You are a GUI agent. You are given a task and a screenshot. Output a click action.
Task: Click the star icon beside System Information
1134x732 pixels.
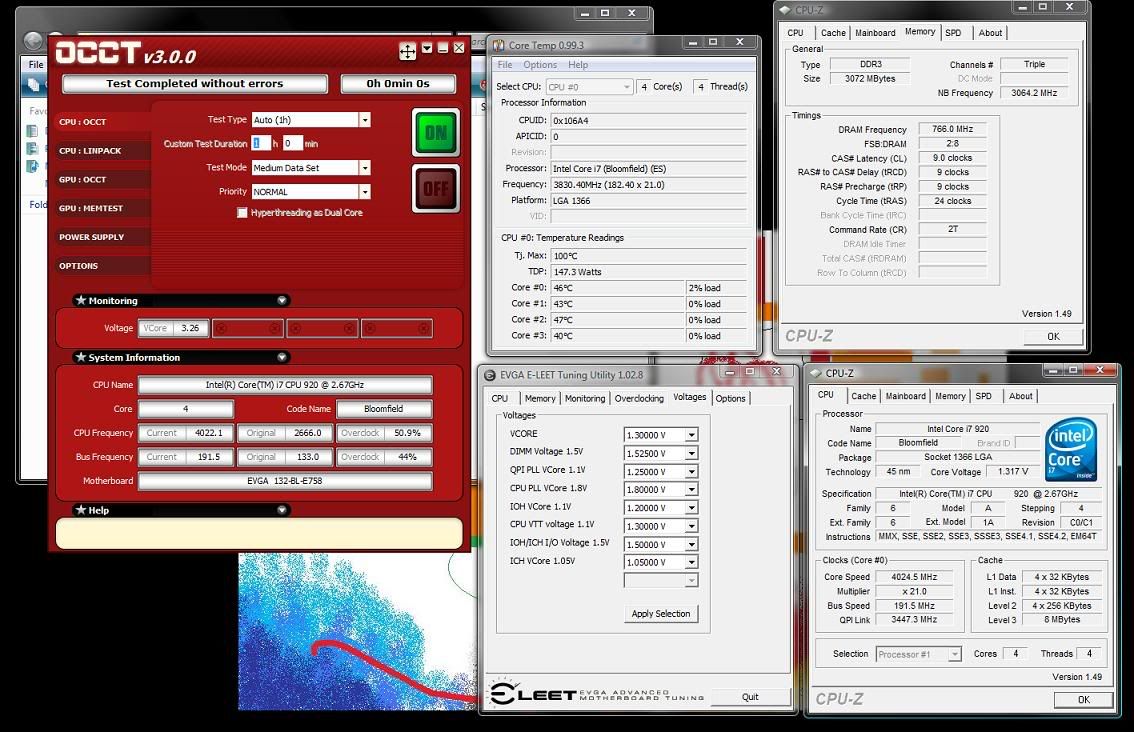pyautogui.click(x=81, y=357)
